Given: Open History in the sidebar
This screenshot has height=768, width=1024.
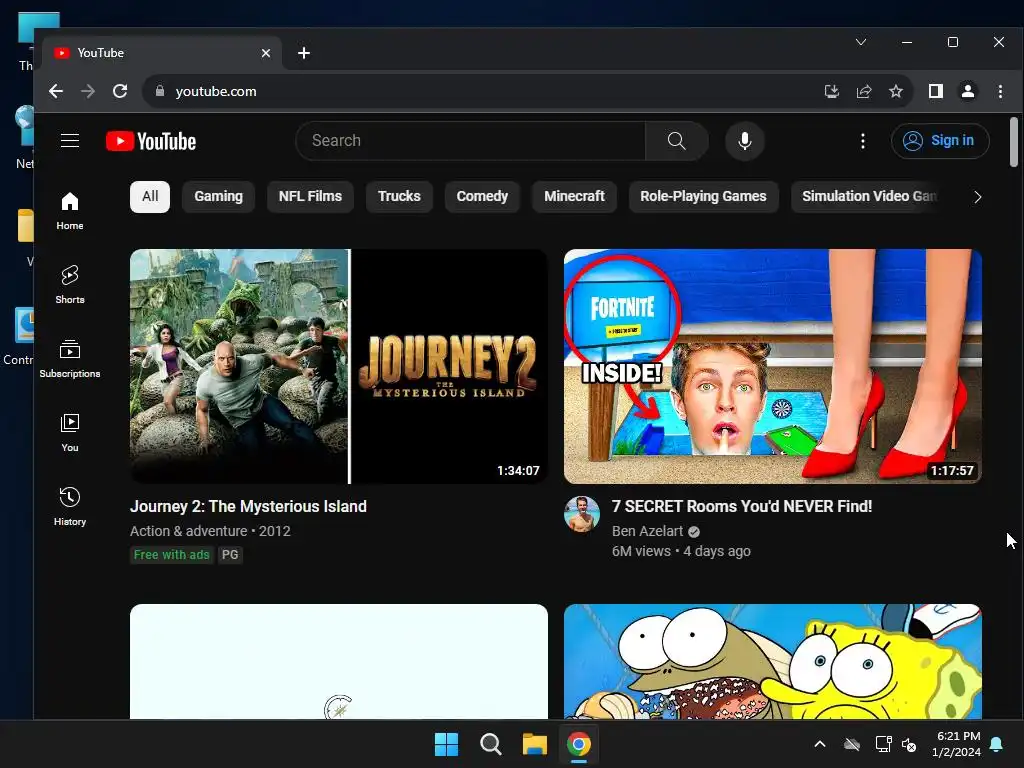Looking at the screenshot, I should click(70, 506).
